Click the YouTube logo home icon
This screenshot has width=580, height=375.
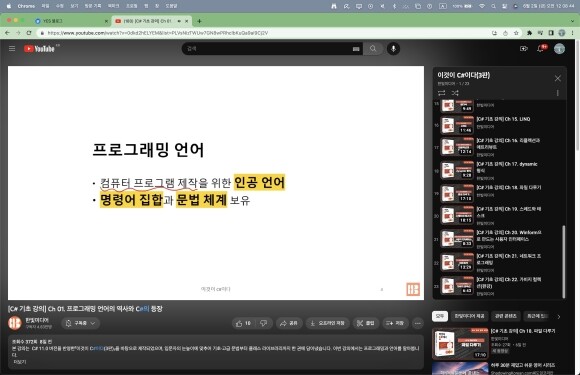tap(39, 49)
